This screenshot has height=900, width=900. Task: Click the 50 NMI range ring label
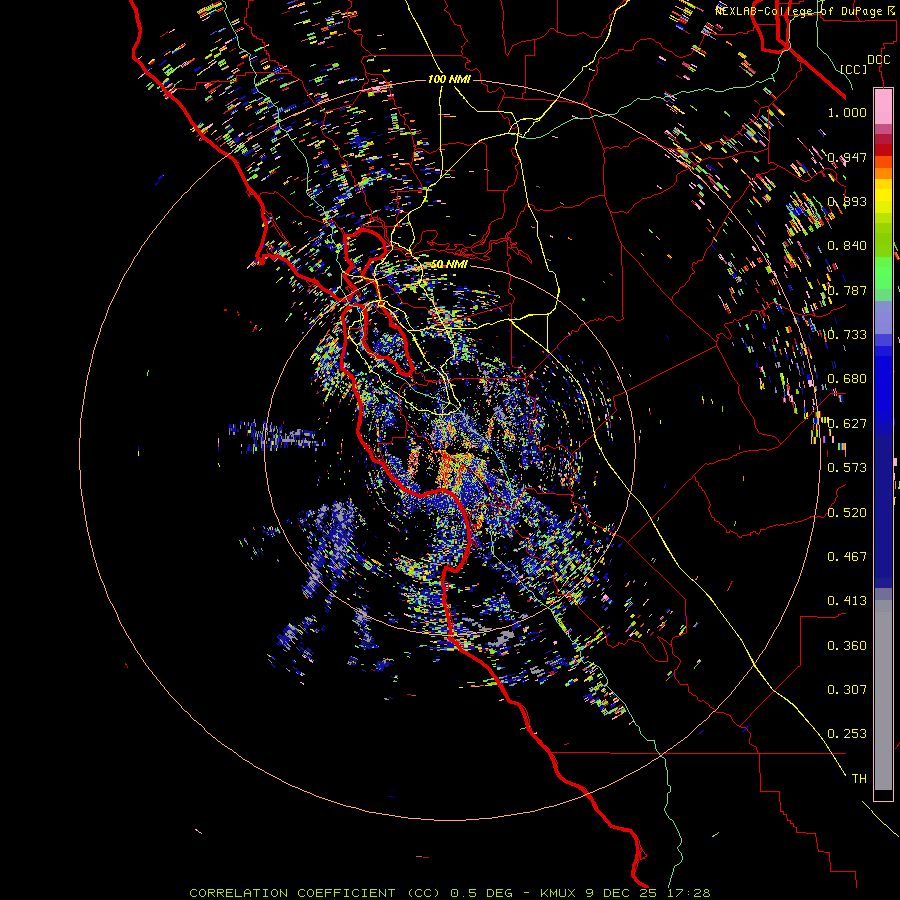[x=449, y=264]
